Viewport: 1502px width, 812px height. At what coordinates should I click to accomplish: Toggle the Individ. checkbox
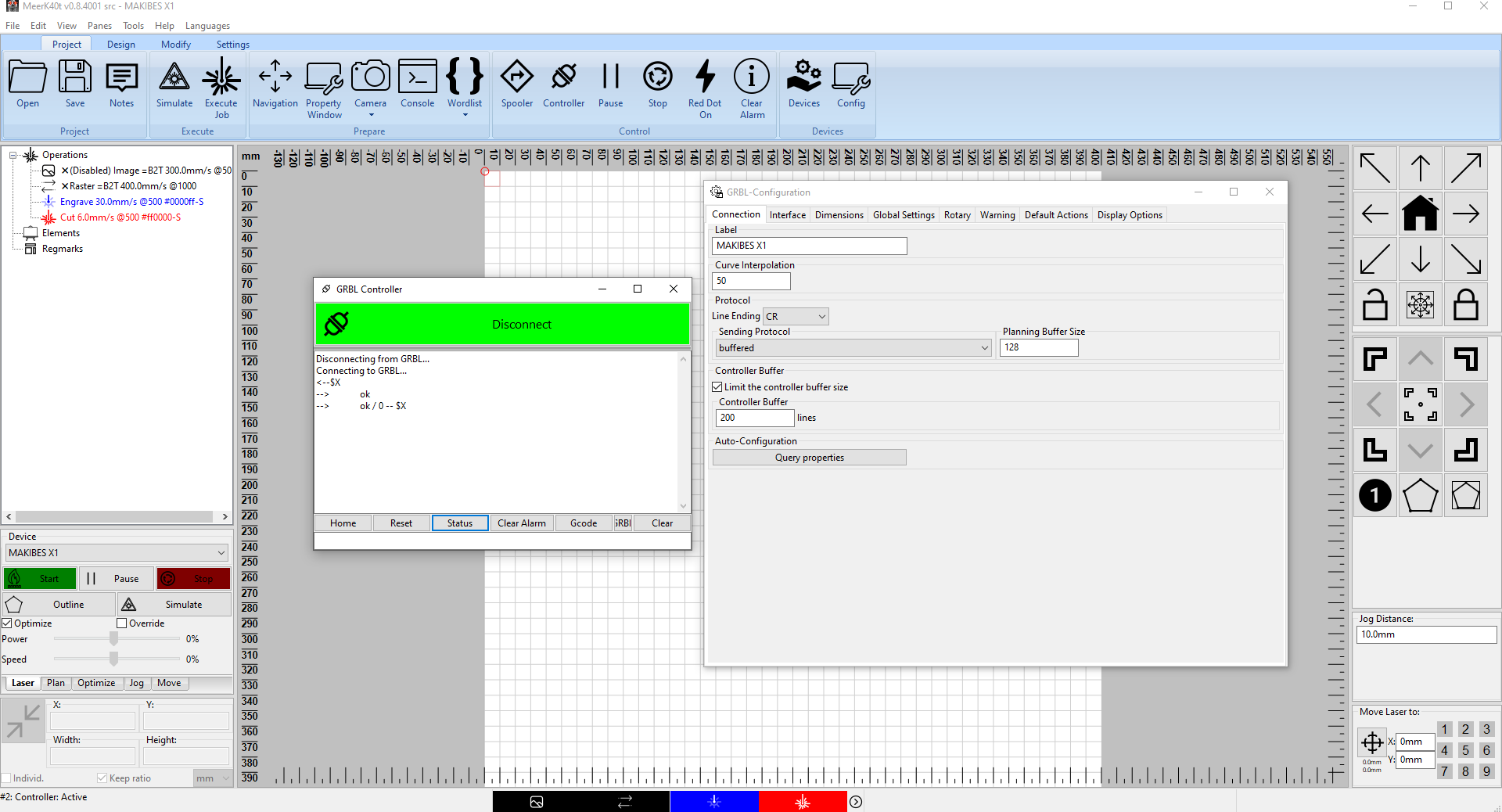[x=6, y=778]
